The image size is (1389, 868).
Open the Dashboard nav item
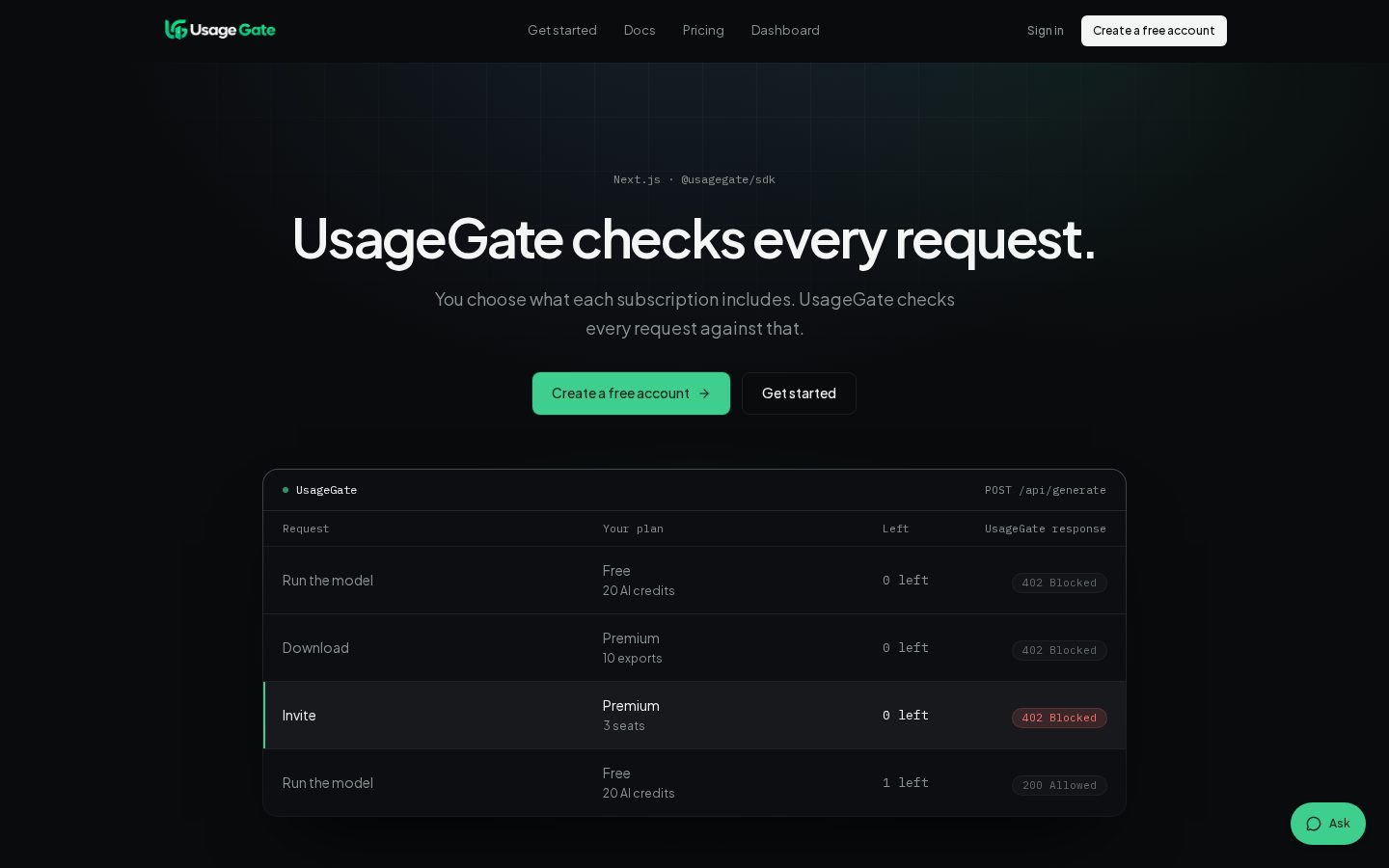click(x=785, y=30)
